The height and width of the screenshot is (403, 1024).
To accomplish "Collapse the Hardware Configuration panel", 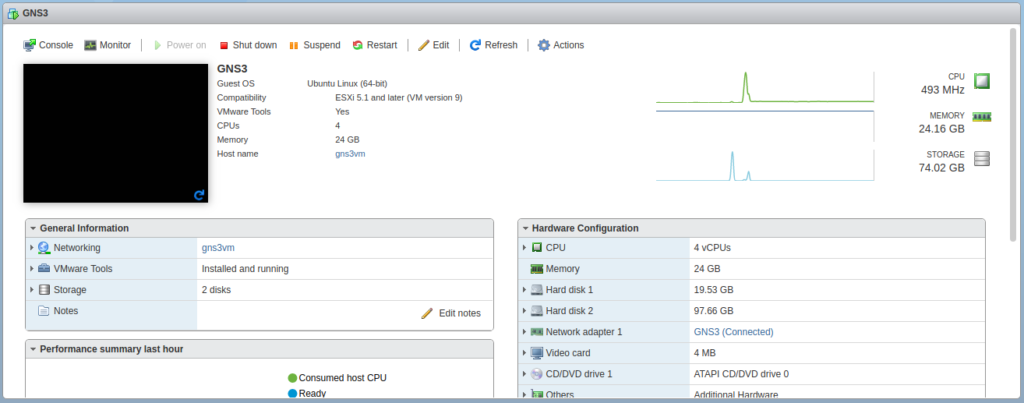I will point(525,228).
